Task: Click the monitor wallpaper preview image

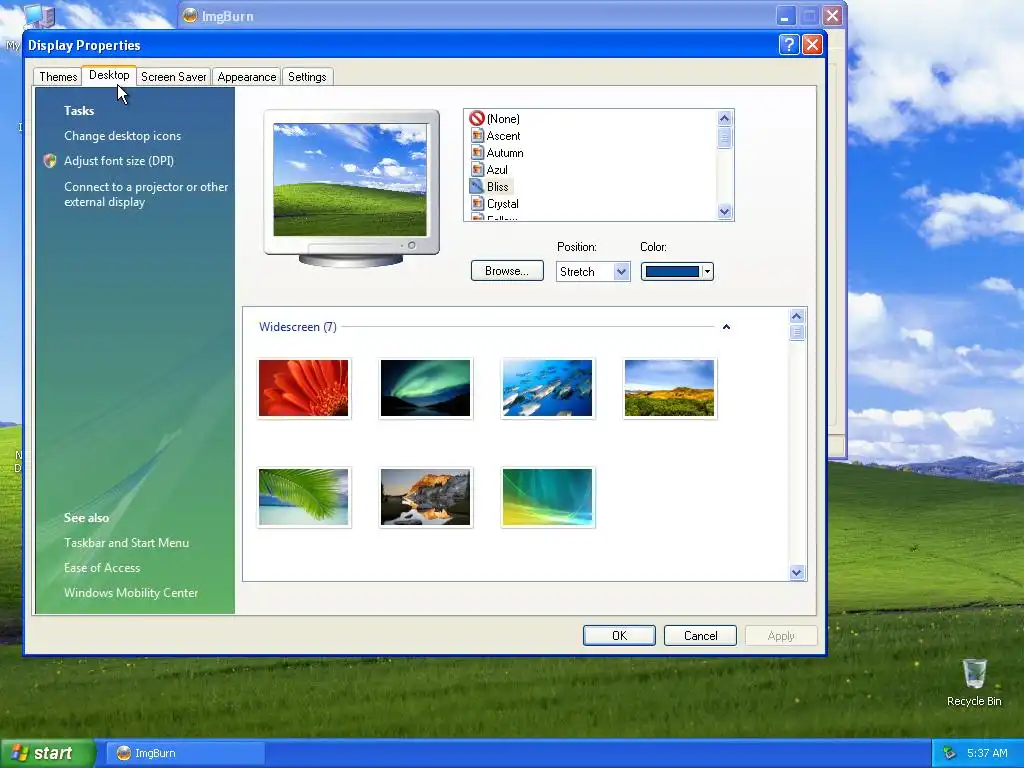Action: 350,180
